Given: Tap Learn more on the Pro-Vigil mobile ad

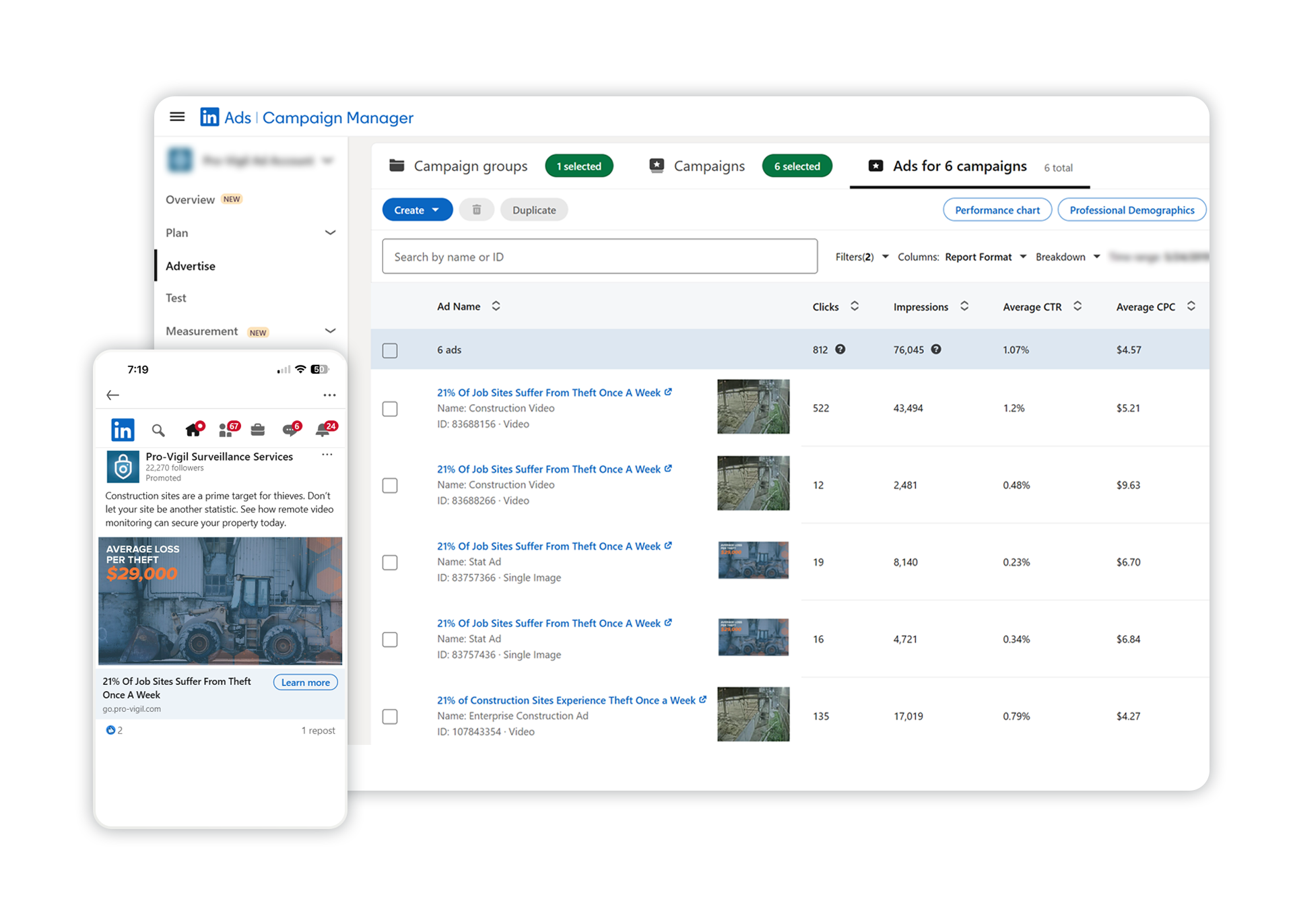Looking at the screenshot, I should [x=304, y=682].
